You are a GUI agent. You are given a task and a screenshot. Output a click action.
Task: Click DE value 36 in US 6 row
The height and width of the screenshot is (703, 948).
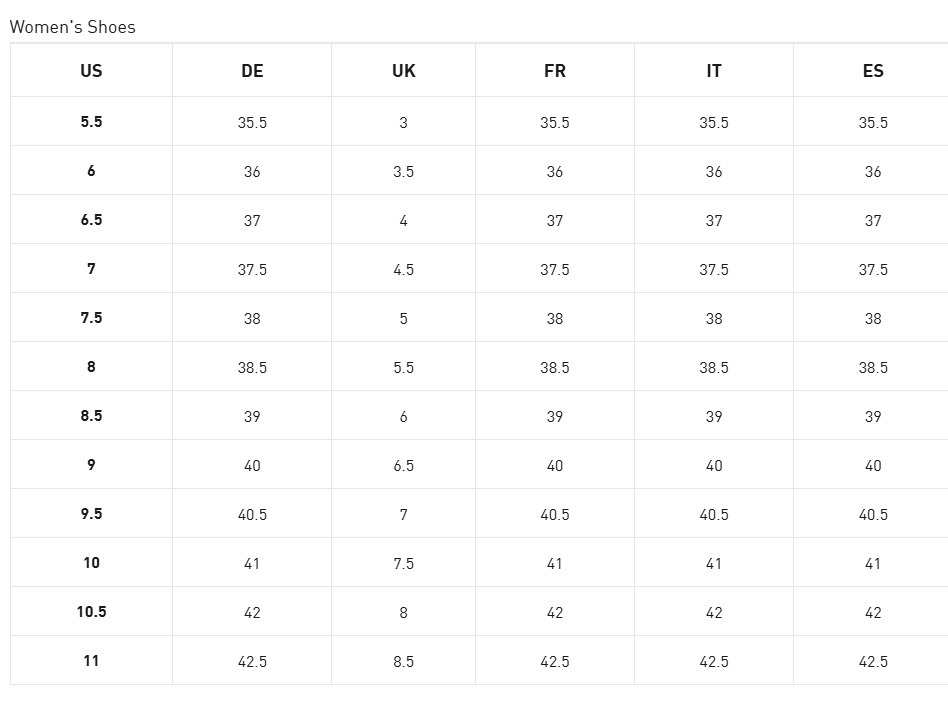252,172
